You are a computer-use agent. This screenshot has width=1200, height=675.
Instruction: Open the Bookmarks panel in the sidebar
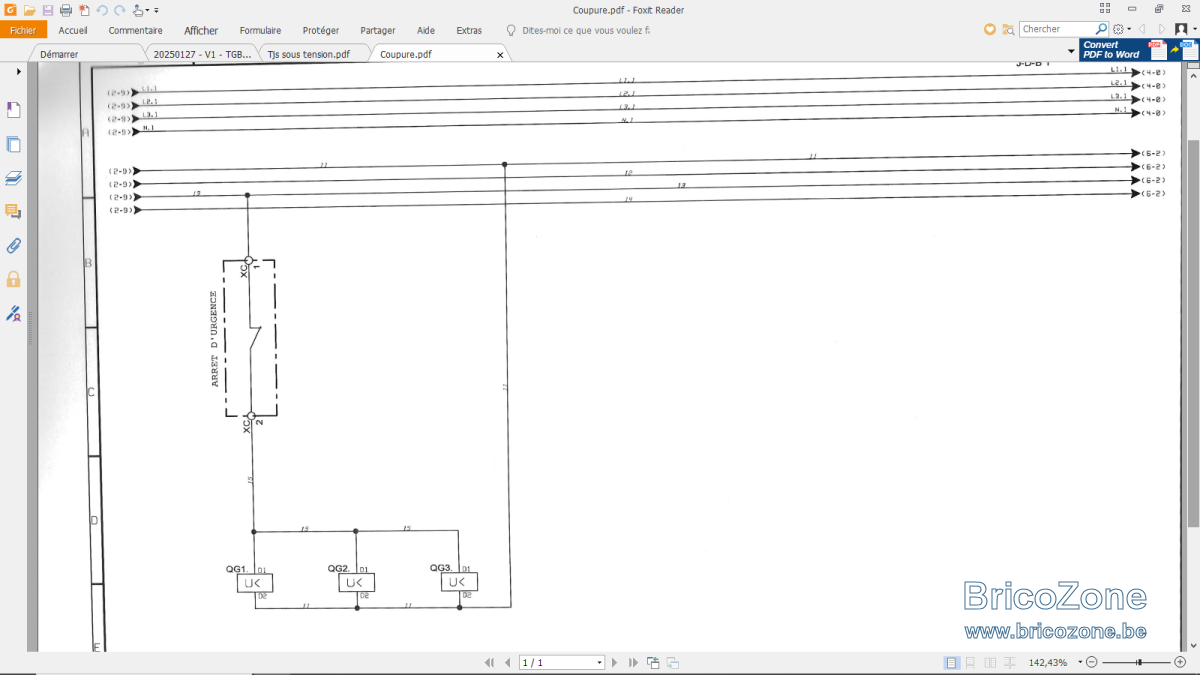(14, 110)
